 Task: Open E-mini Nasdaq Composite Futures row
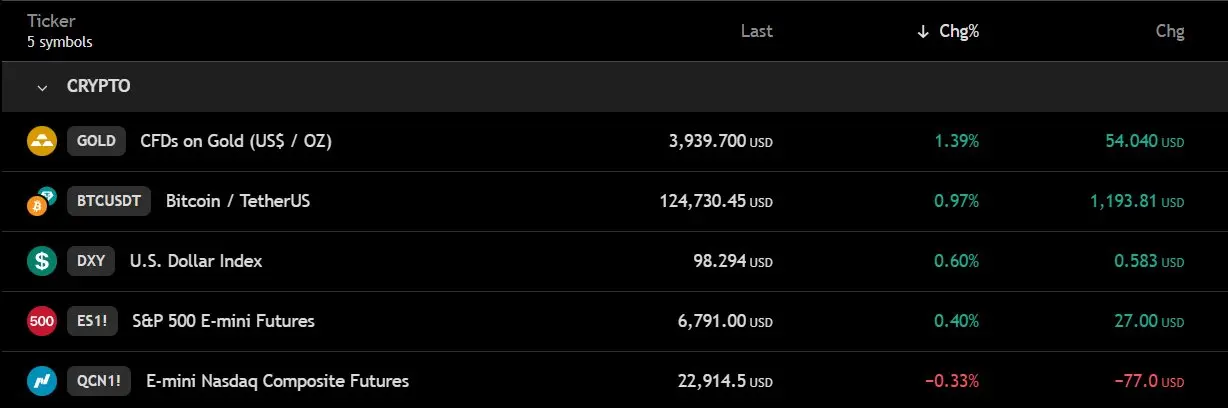[614, 381]
